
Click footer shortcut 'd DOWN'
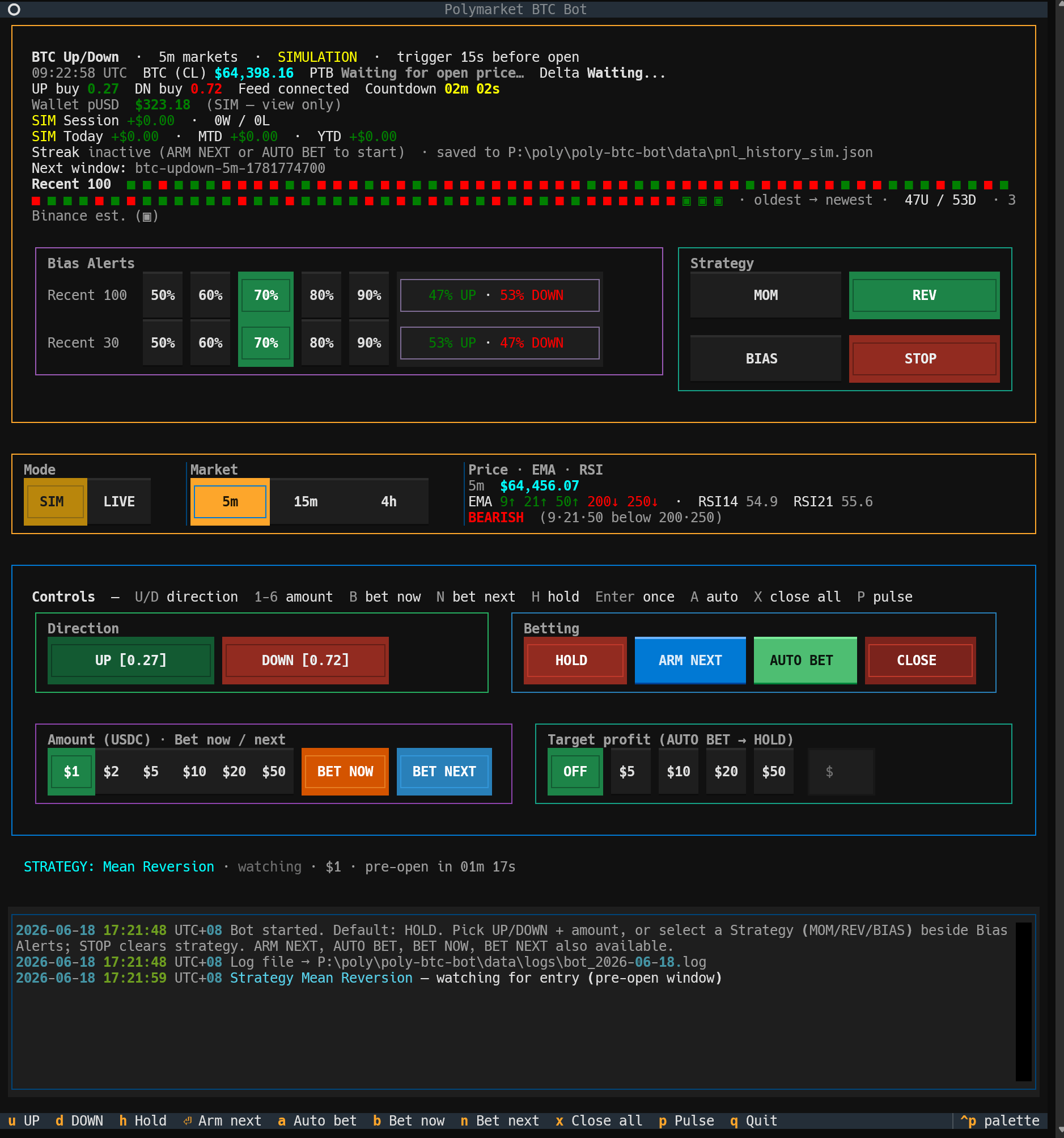click(79, 1120)
